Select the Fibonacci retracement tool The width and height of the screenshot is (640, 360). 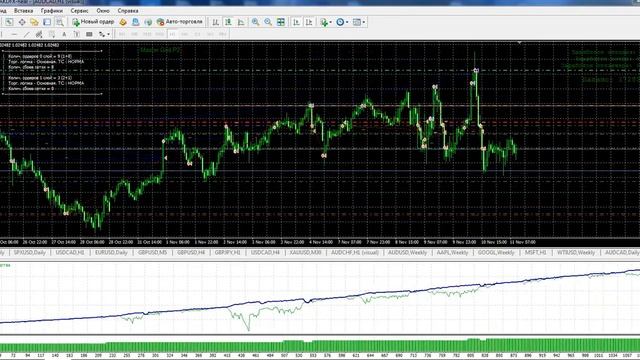(x=51, y=34)
